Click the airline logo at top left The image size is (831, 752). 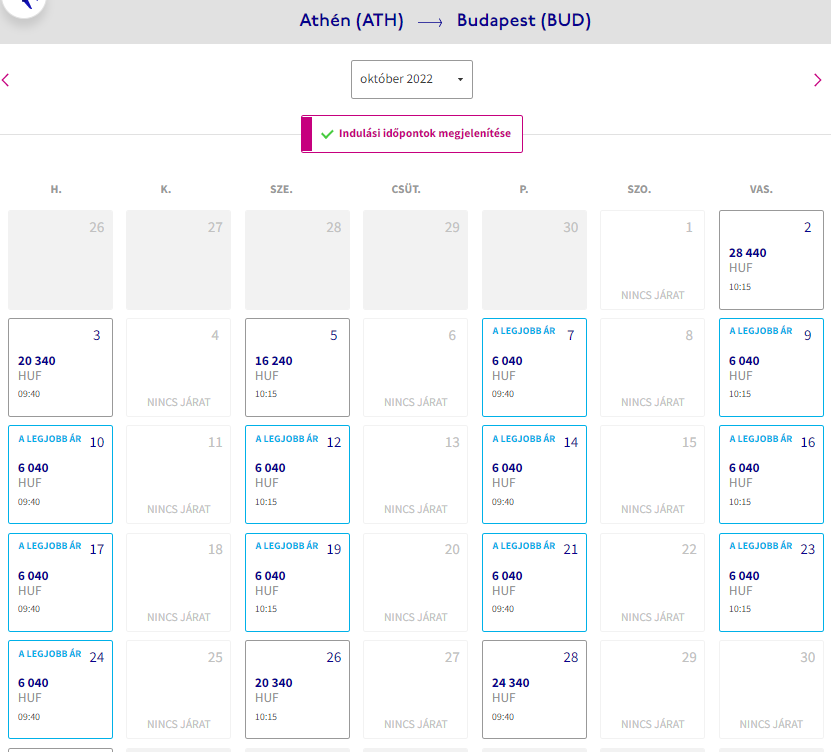[x=24, y=5]
